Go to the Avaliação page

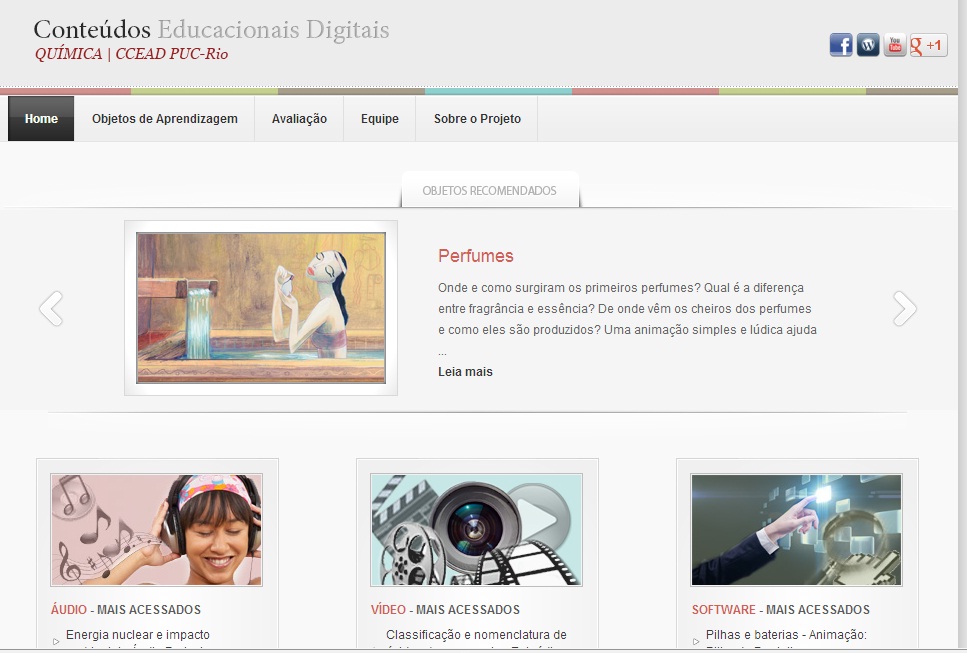click(299, 119)
